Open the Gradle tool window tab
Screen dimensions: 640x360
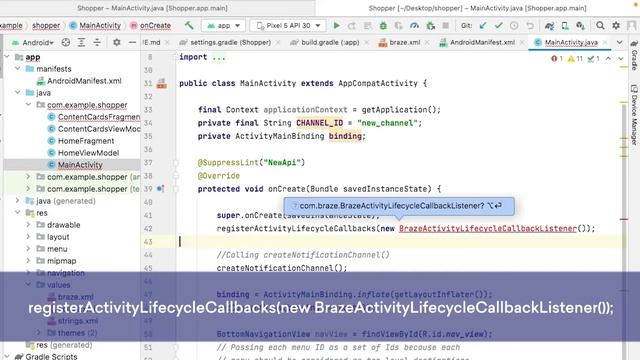pos(634,55)
